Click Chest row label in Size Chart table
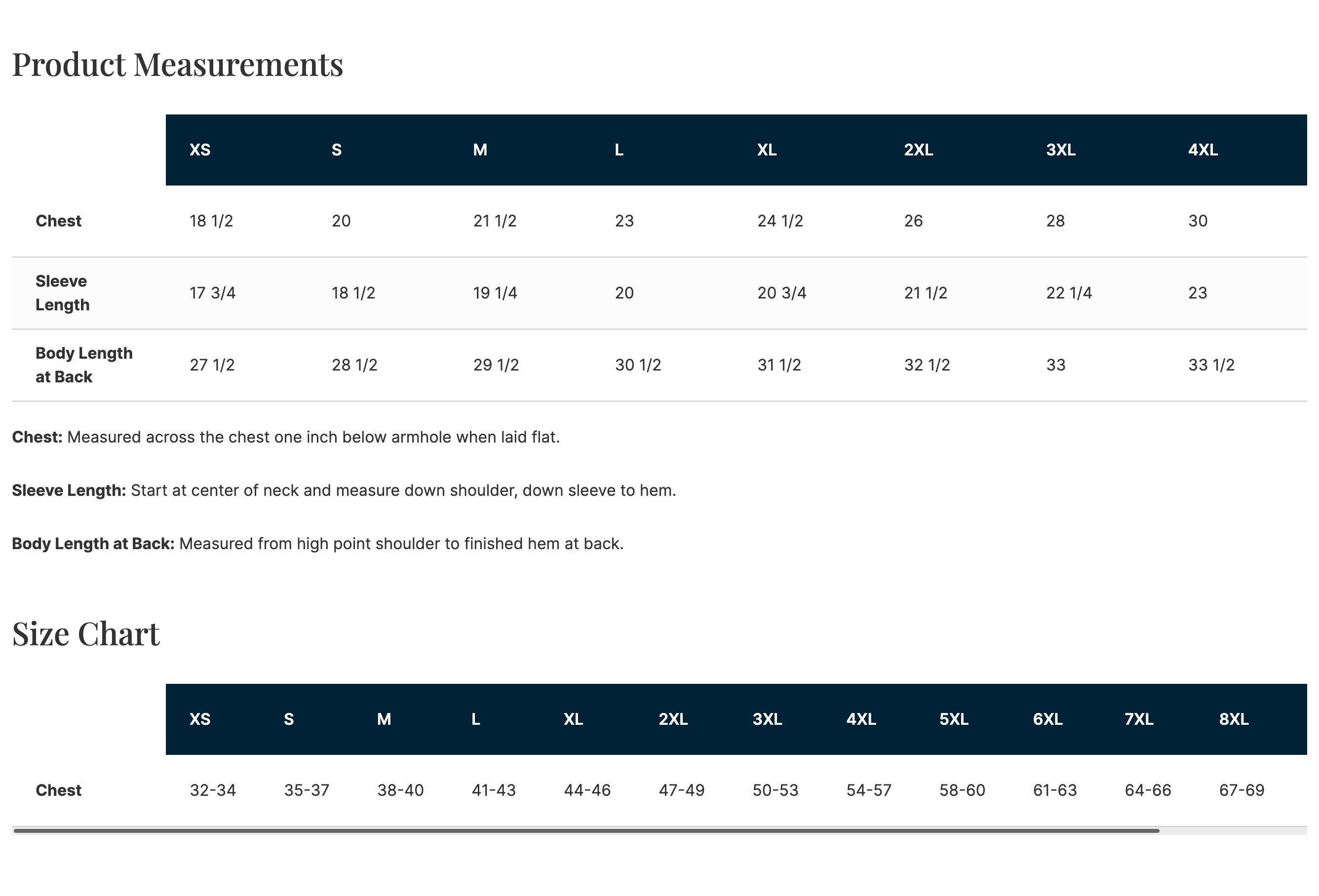Image resolution: width=1319 pixels, height=896 pixels. [x=58, y=790]
